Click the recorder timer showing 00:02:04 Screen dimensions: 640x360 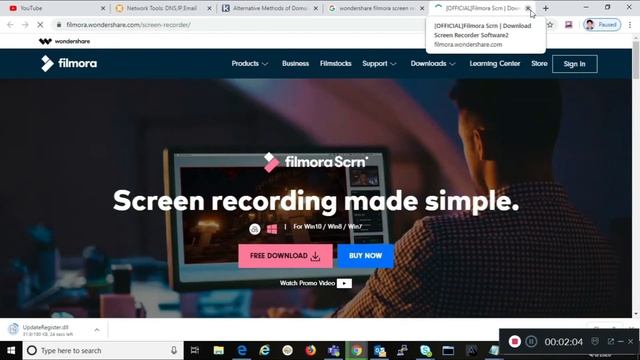pyautogui.click(x=564, y=342)
